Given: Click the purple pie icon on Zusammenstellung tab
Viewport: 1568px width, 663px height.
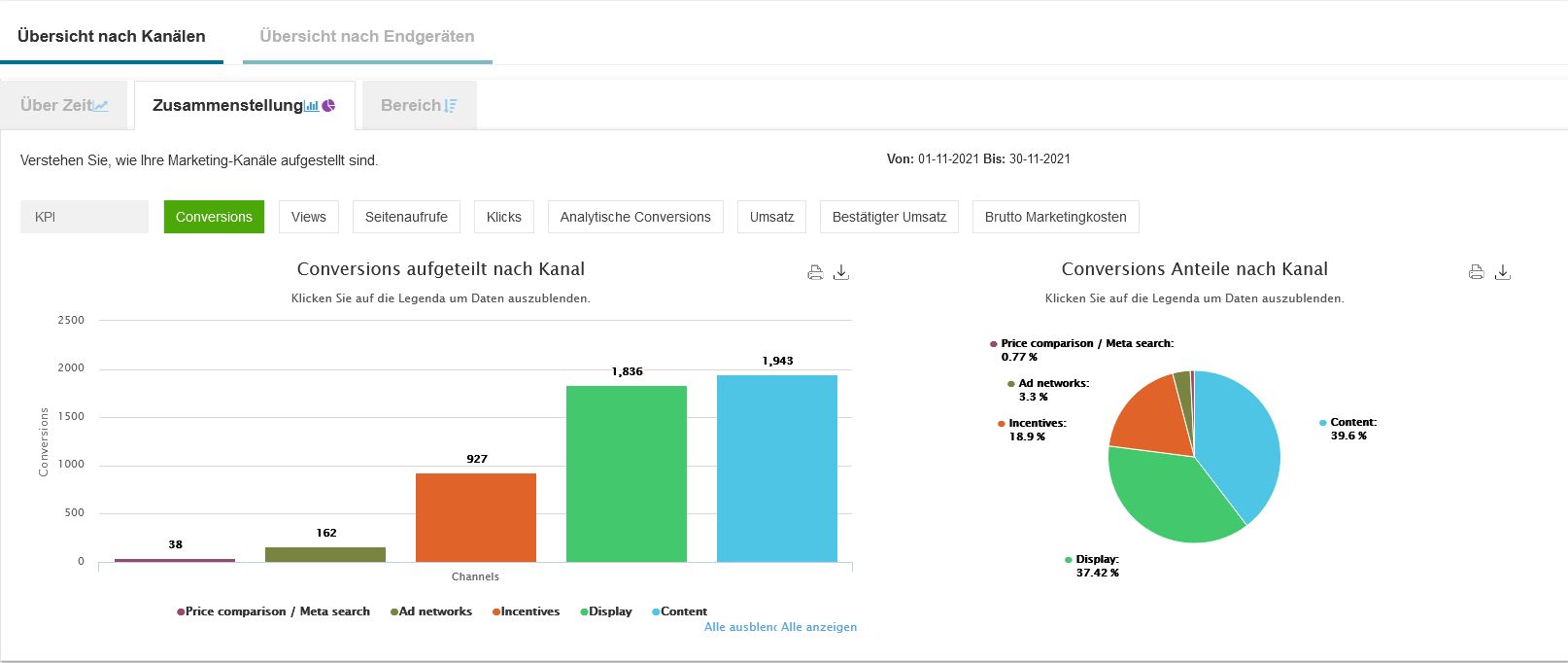Looking at the screenshot, I should coord(328,106).
